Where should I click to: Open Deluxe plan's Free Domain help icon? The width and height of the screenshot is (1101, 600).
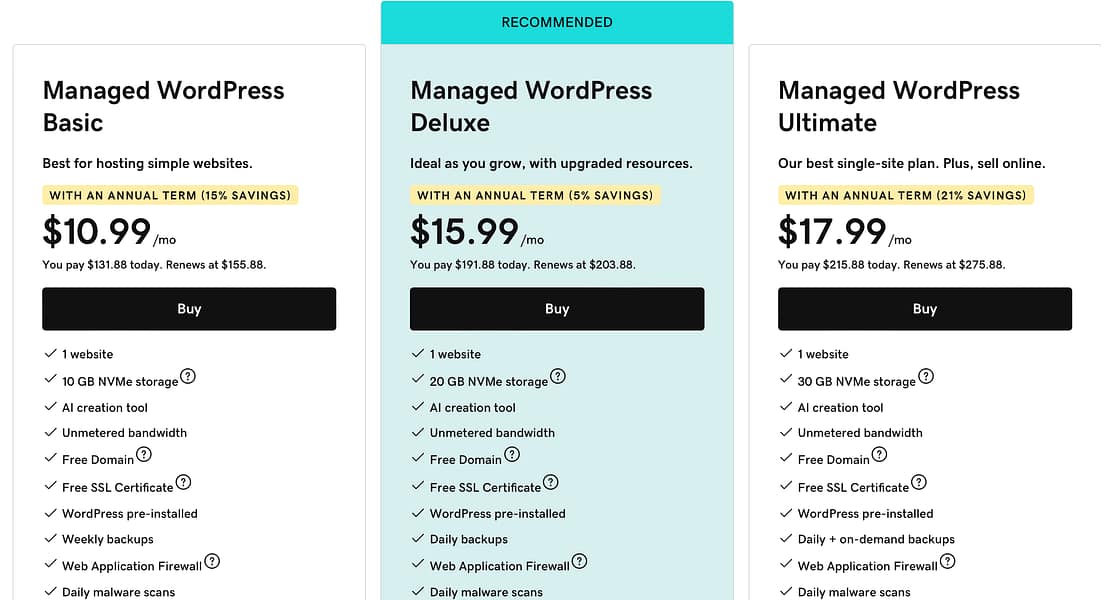[512, 455]
